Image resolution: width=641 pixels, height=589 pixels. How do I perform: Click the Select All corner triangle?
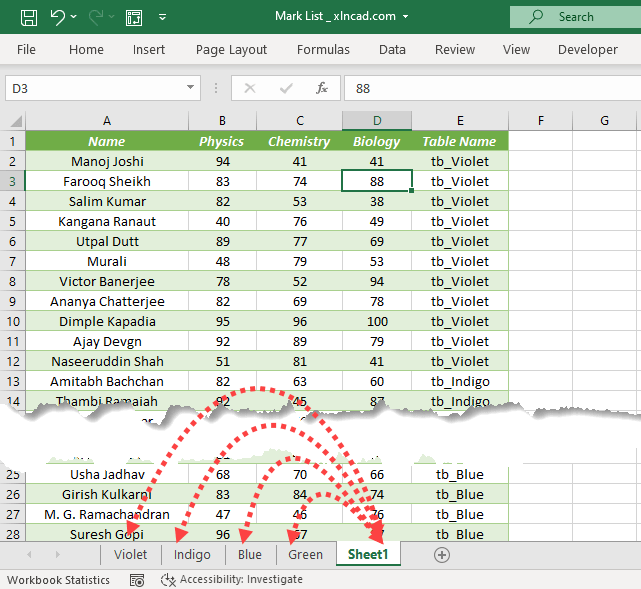coord(16,121)
